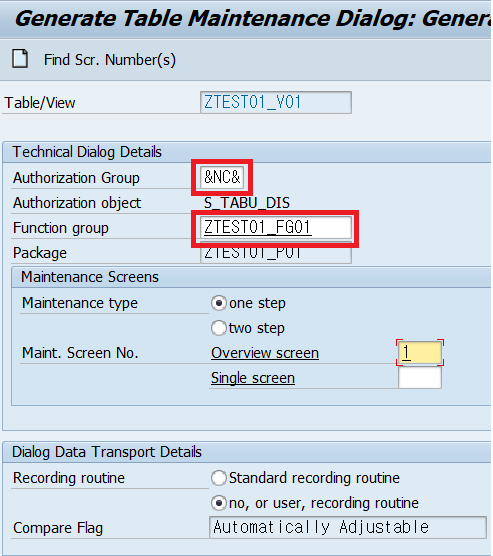Click the Package label
Image resolution: width=493 pixels, height=556 pixels.
coord(40,253)
